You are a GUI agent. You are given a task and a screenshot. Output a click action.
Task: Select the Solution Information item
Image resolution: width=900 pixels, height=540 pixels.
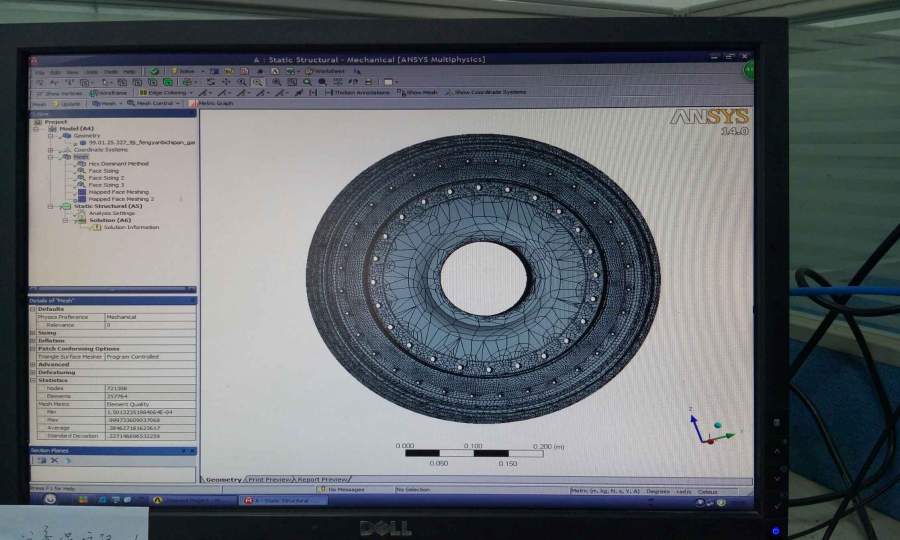tap(131, 227)
